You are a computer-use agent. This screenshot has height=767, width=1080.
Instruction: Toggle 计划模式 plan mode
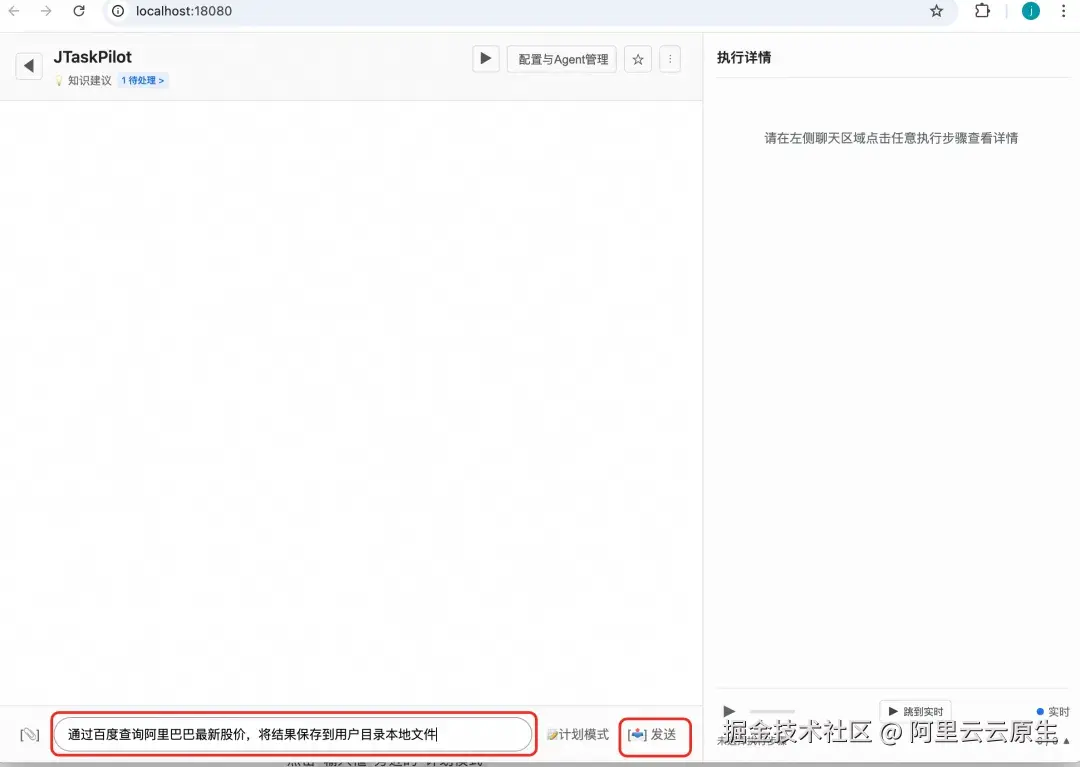[578, 735]
